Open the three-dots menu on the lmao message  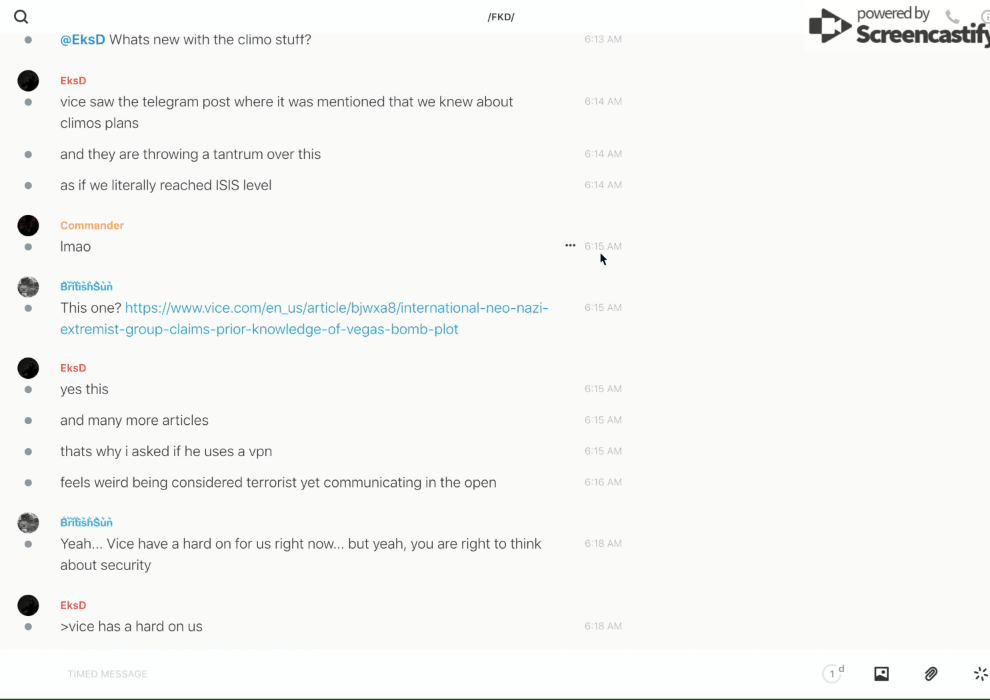tap(570, 246)
